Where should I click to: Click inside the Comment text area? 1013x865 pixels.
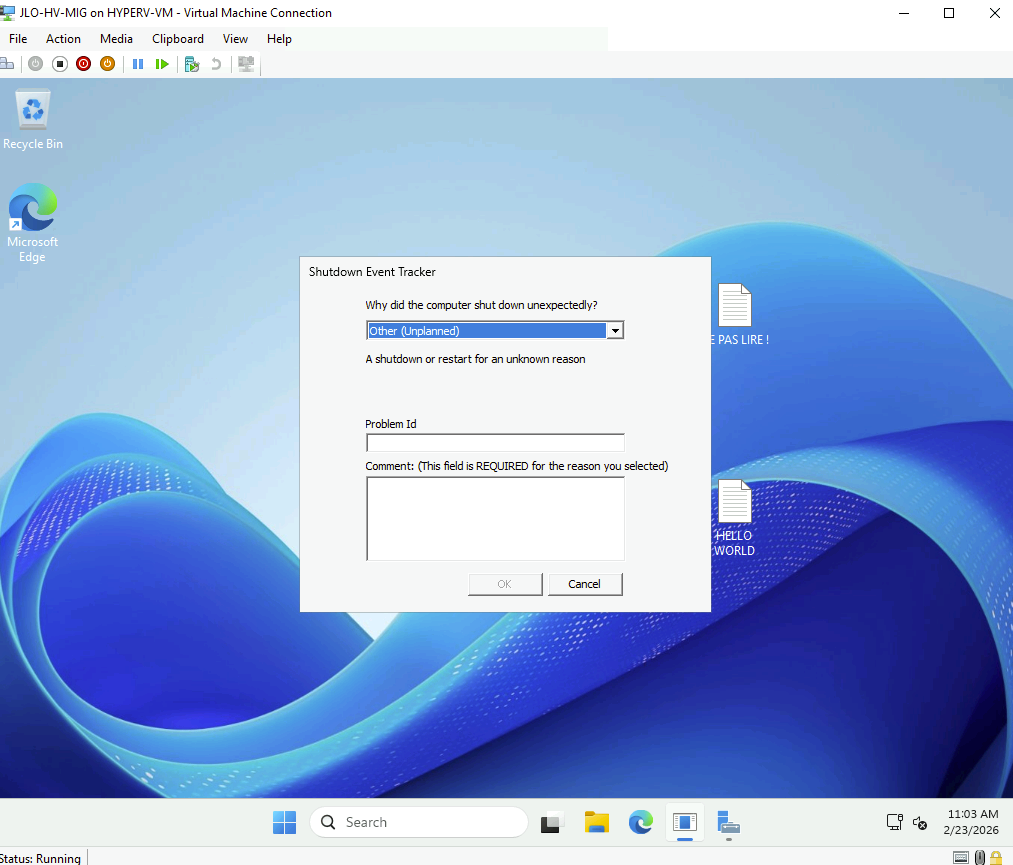pos(495,518)
